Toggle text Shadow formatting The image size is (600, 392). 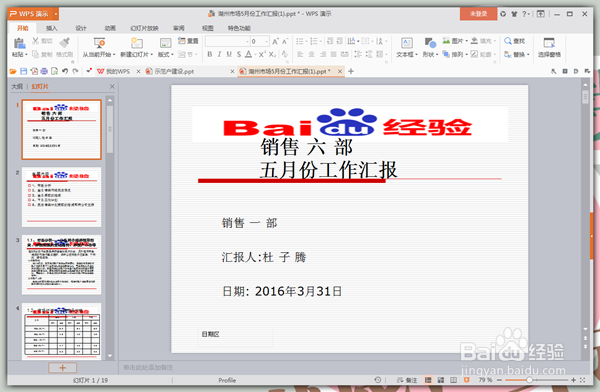coord(239,54)
